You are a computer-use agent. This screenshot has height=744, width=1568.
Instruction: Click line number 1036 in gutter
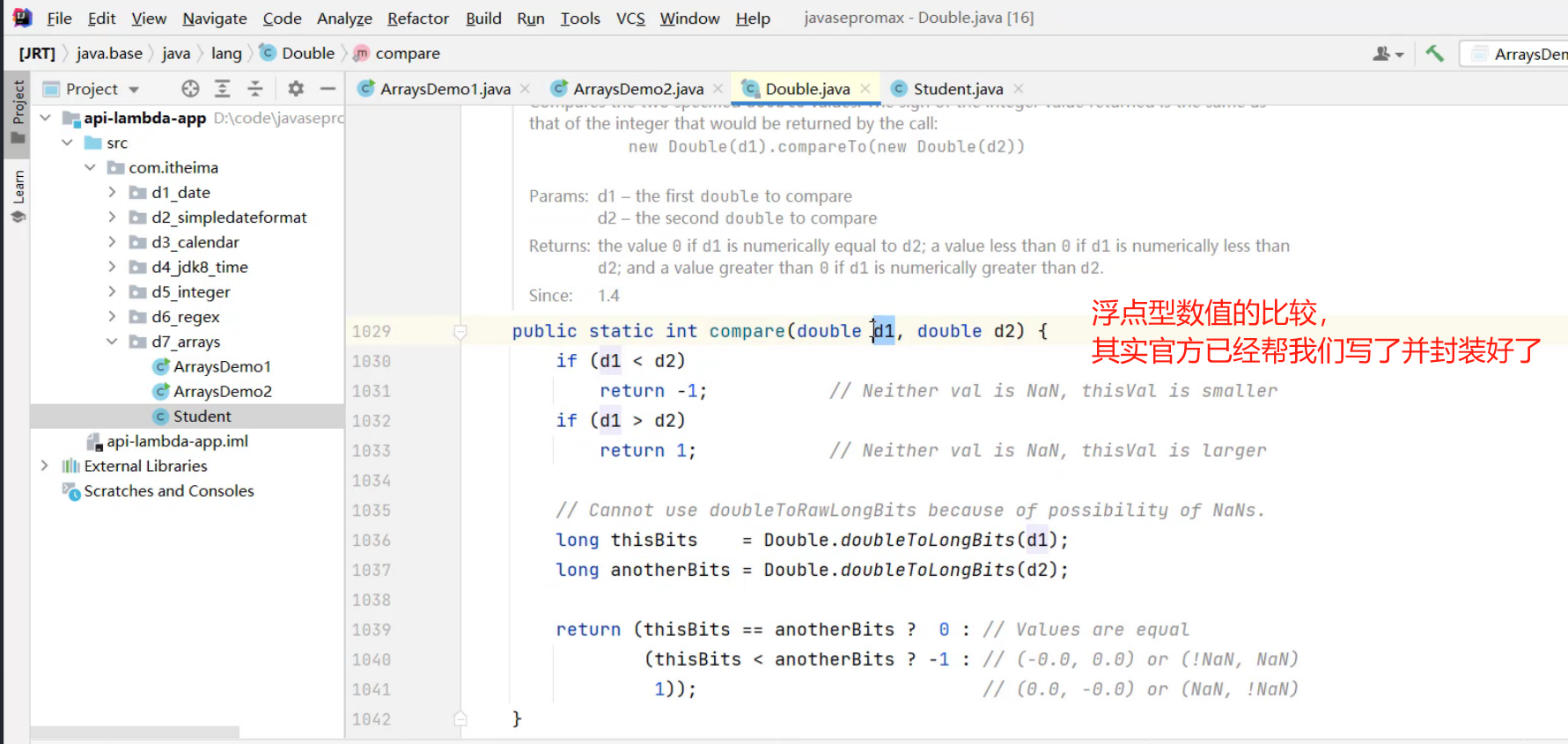pos(372,541)
